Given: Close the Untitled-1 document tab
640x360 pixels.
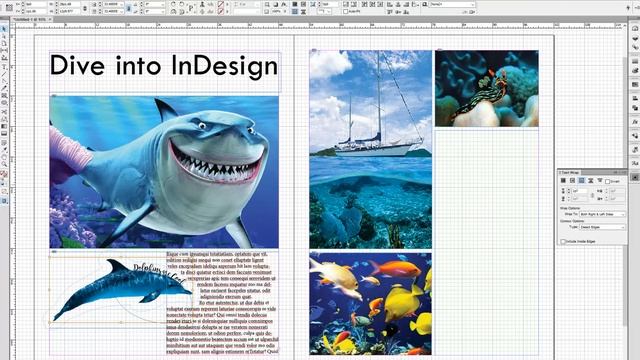Looking at the screenshot, I should [50, 19].
